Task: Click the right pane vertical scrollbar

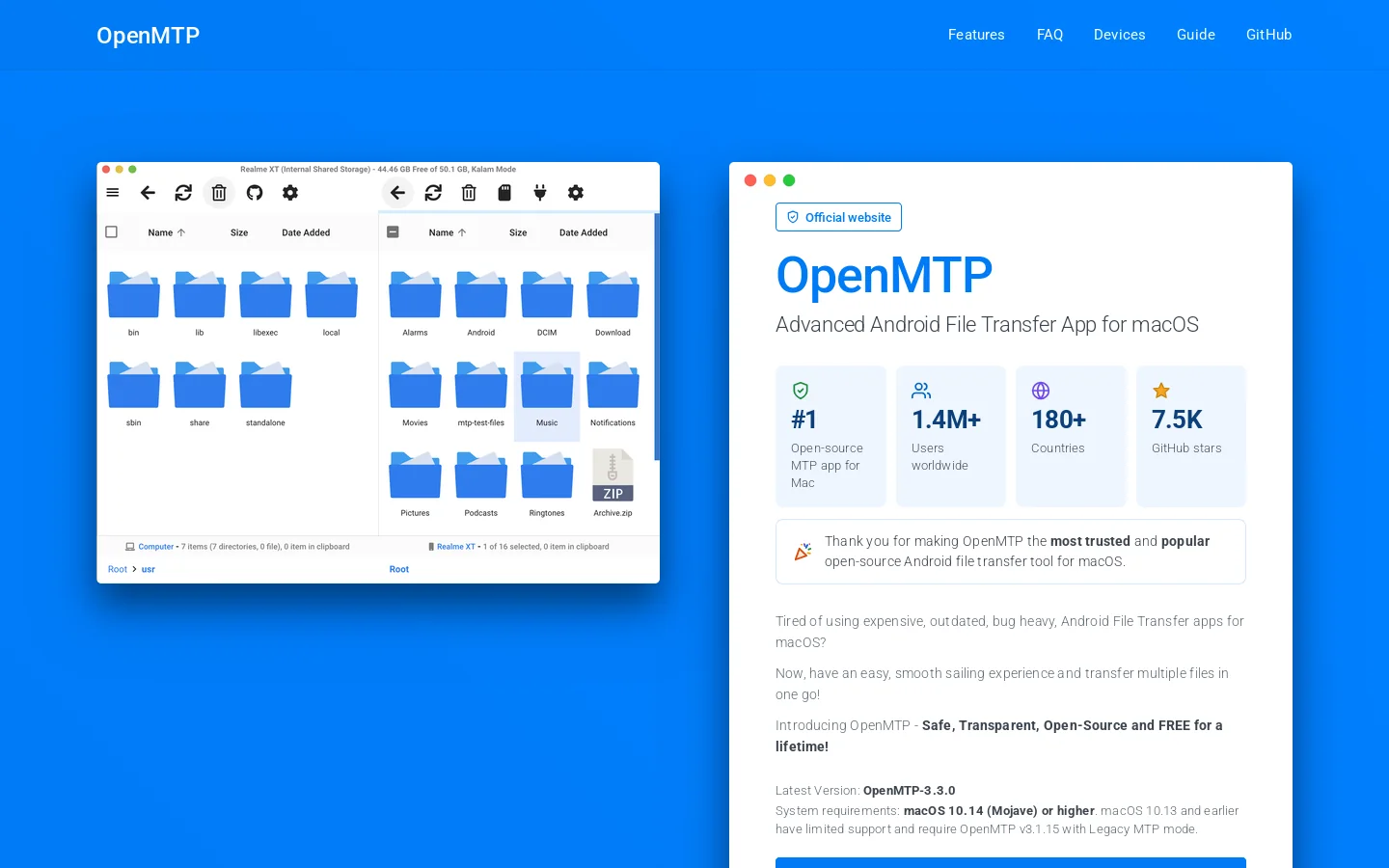Action: pyautogui.click(x=657, y=337)
